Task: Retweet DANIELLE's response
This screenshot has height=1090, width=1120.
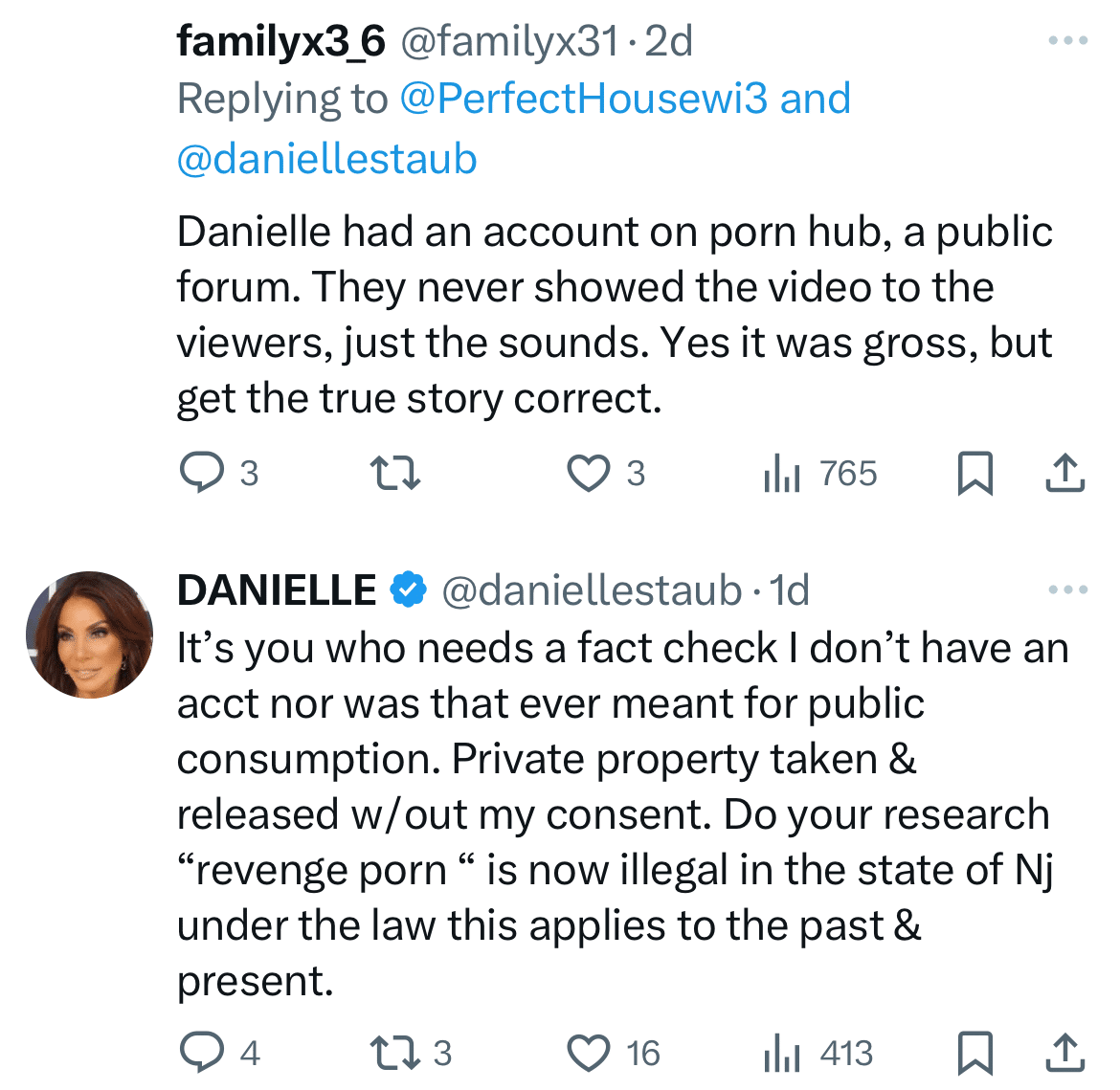Action: [x=395, y=1053]
